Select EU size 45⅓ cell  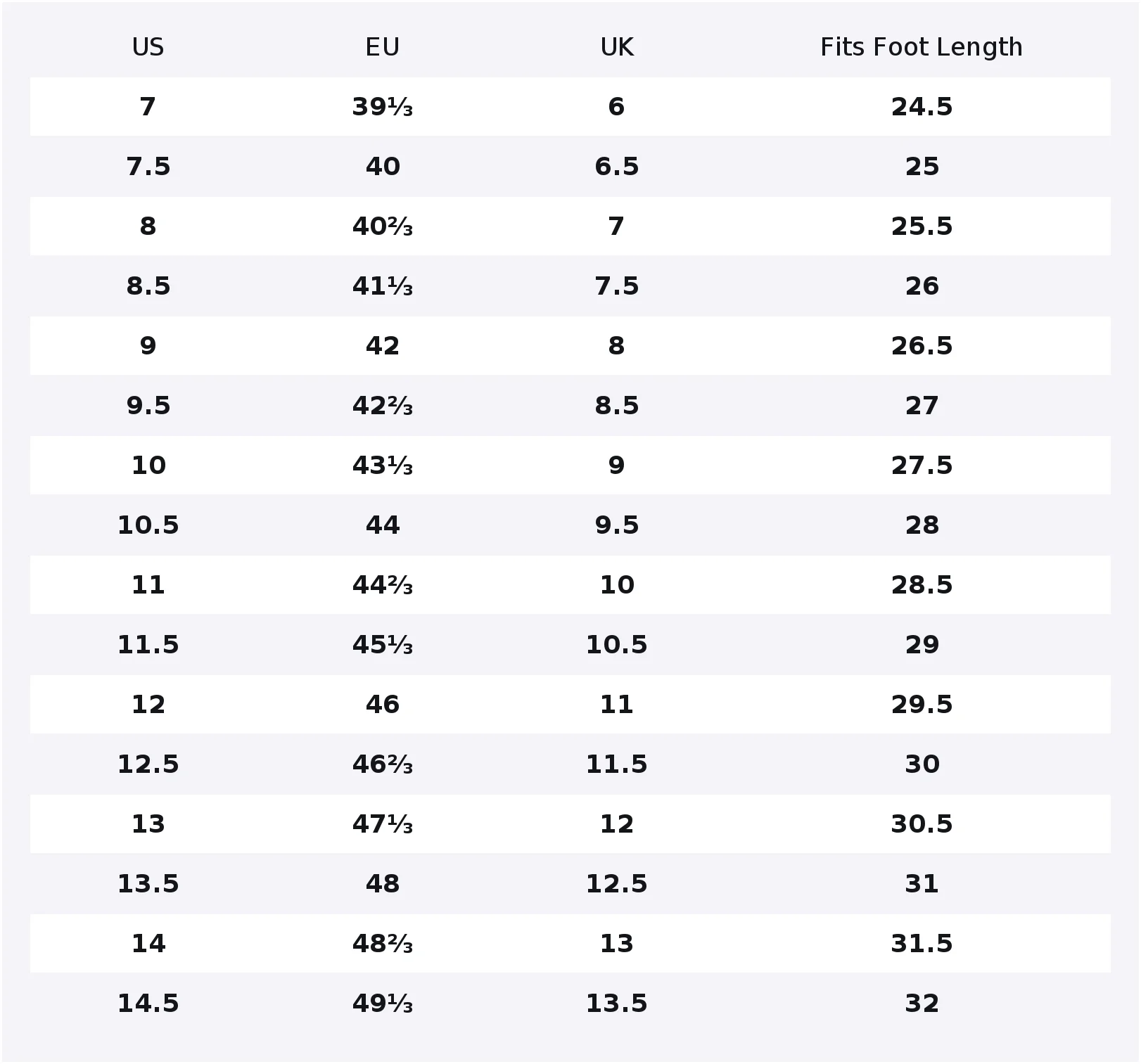pyautogui.click(x=382, y=645)
